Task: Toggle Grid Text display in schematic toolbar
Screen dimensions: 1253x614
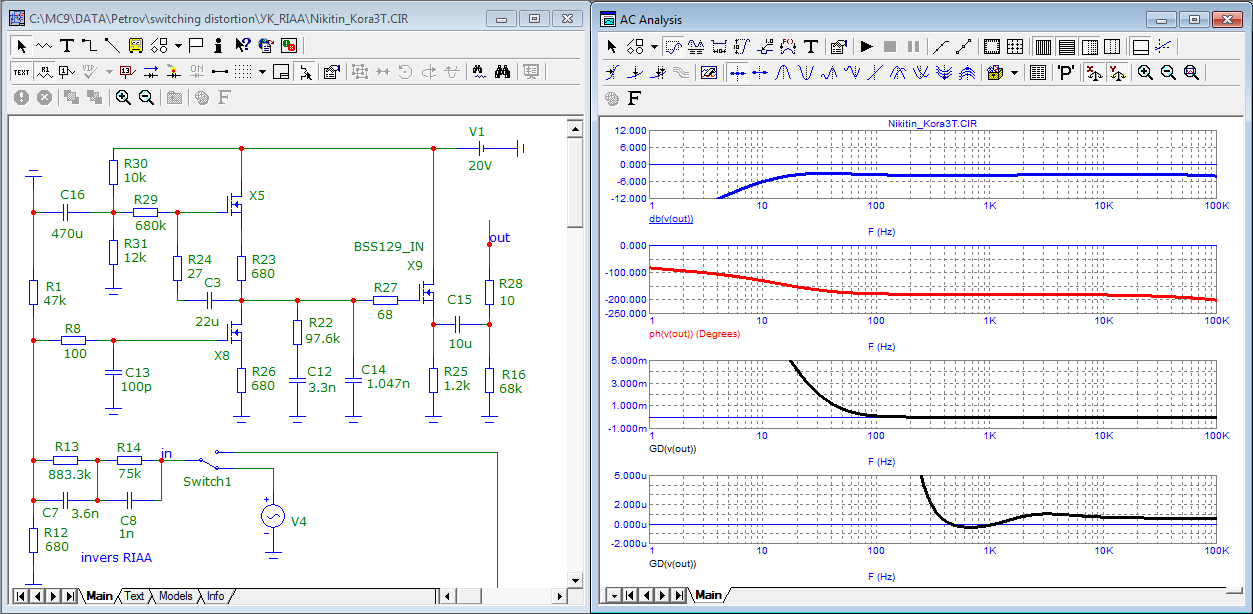Action: pos(21,71)
